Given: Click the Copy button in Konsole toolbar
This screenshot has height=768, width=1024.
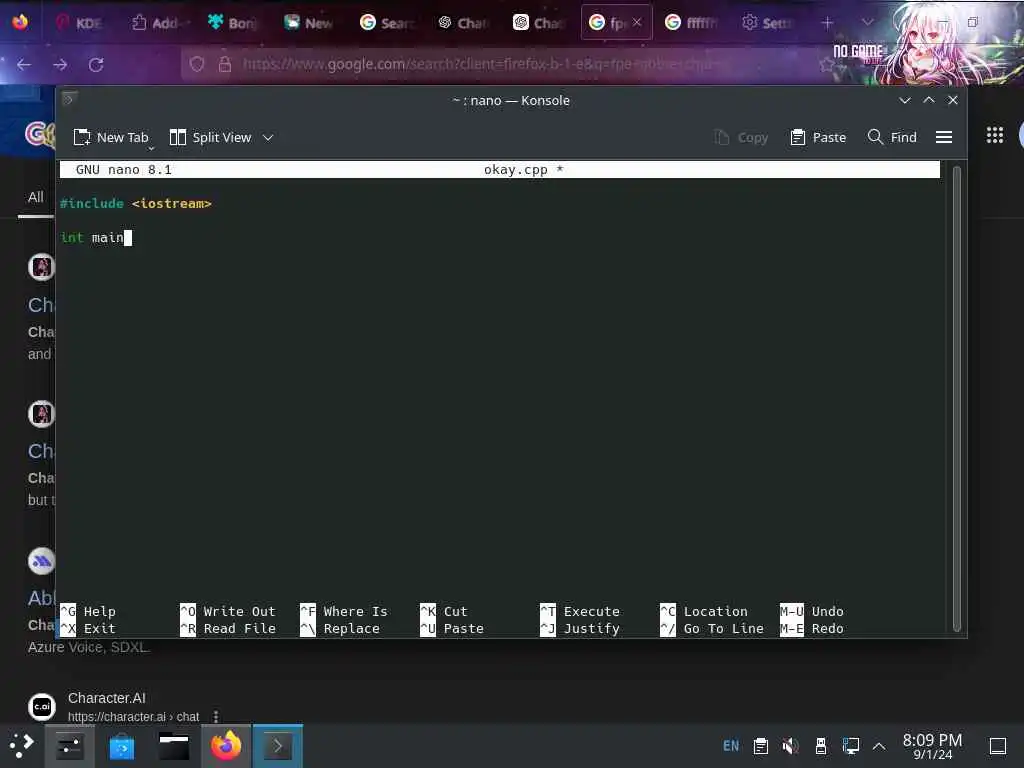Looking at the screenshot, I should click(x=741, y=137).
